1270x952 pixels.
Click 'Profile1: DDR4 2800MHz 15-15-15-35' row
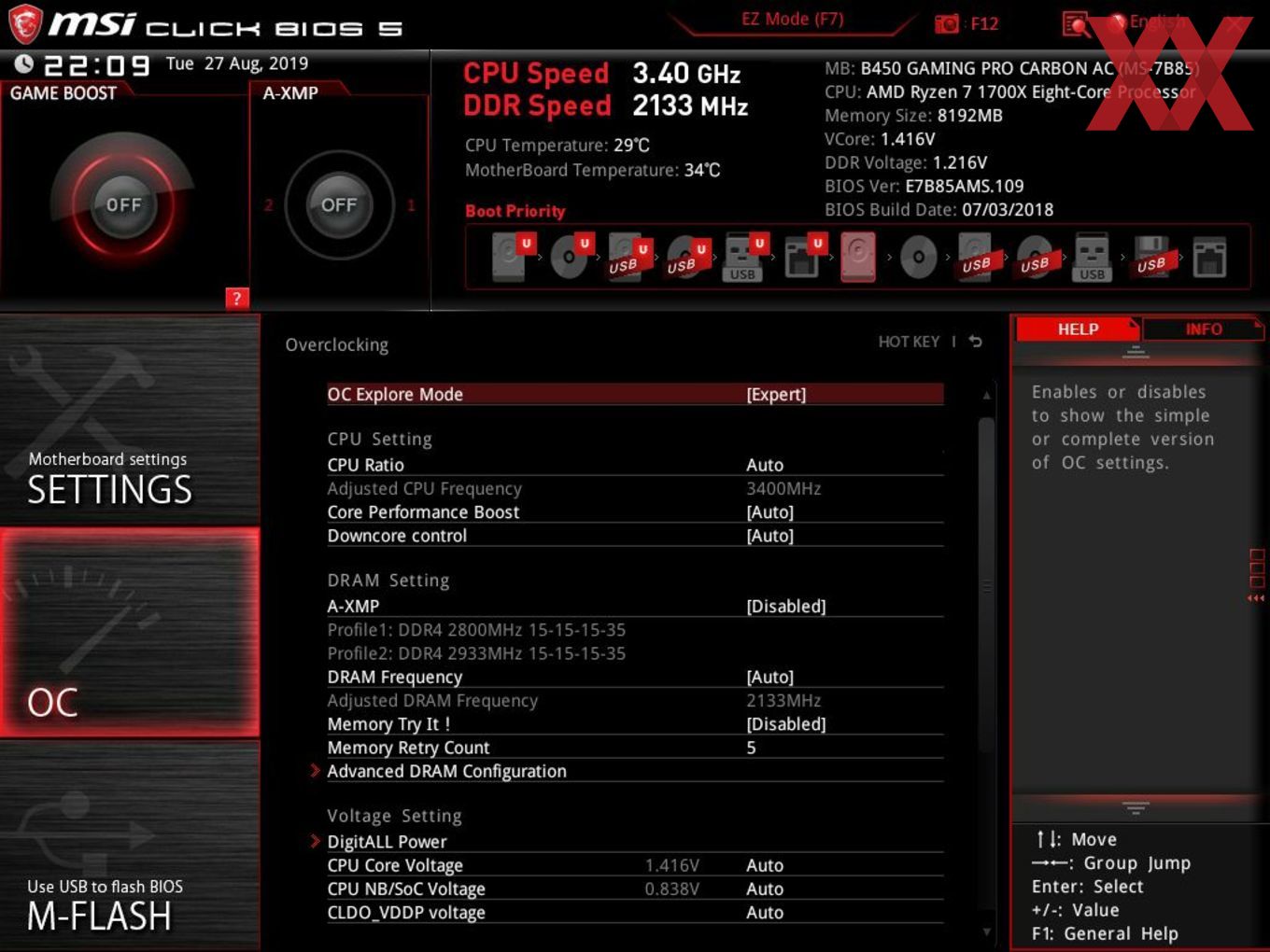pyautogui.click(x=476, y=630)
